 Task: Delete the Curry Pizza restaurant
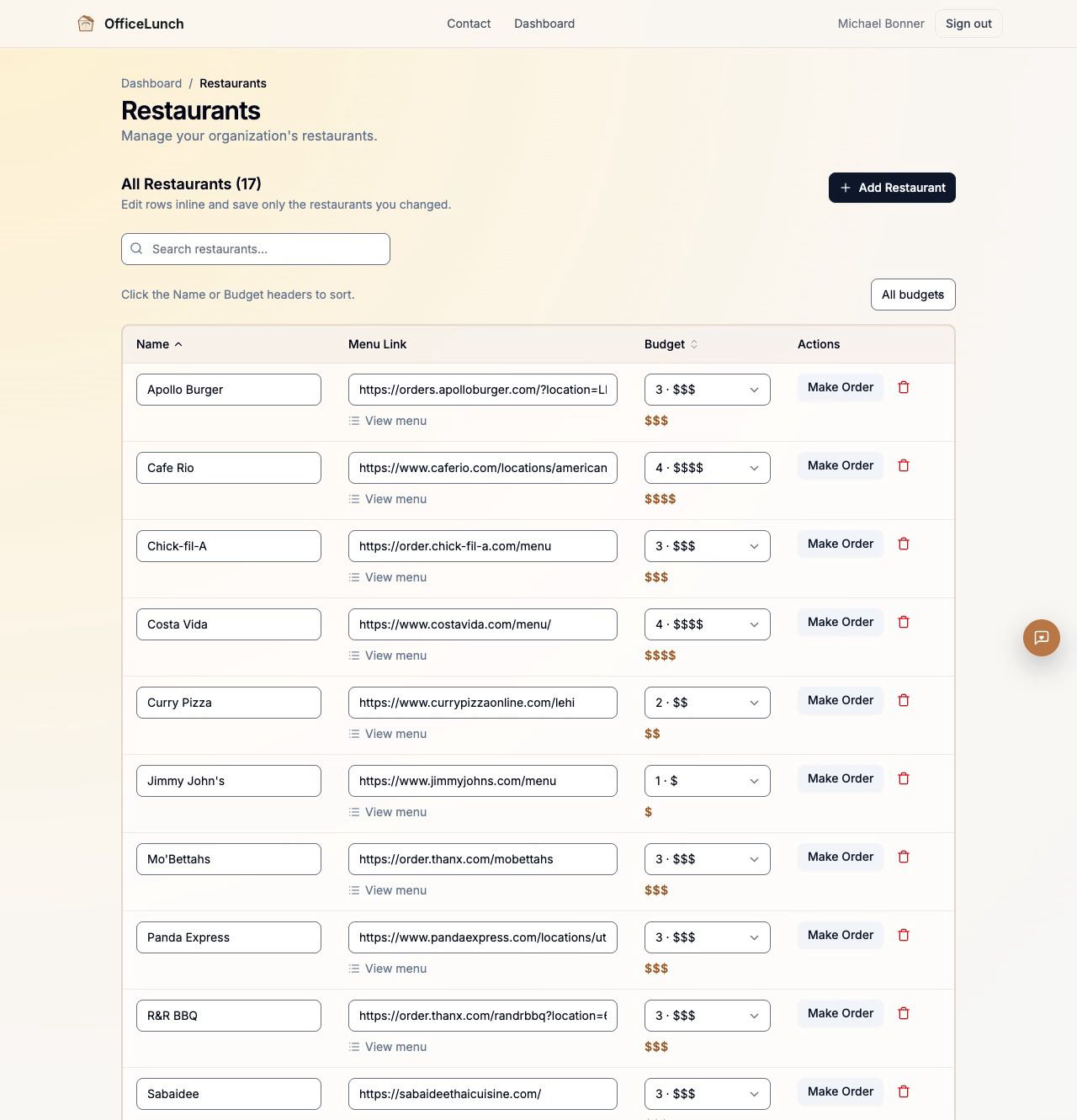[x=904, y=701]
